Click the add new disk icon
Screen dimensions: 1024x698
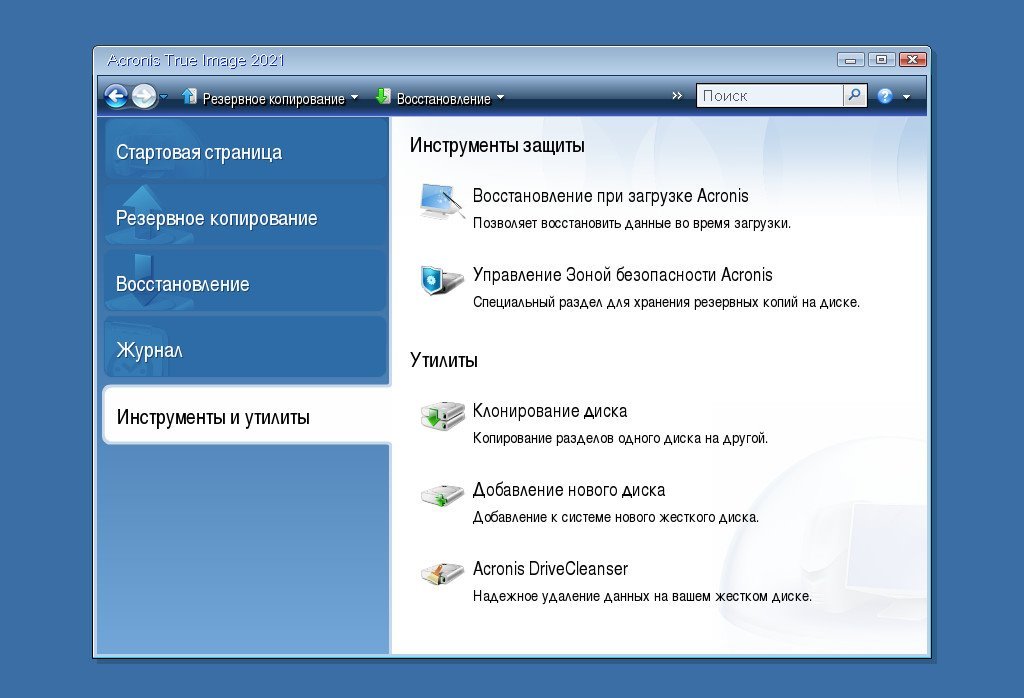click(441, 496)
